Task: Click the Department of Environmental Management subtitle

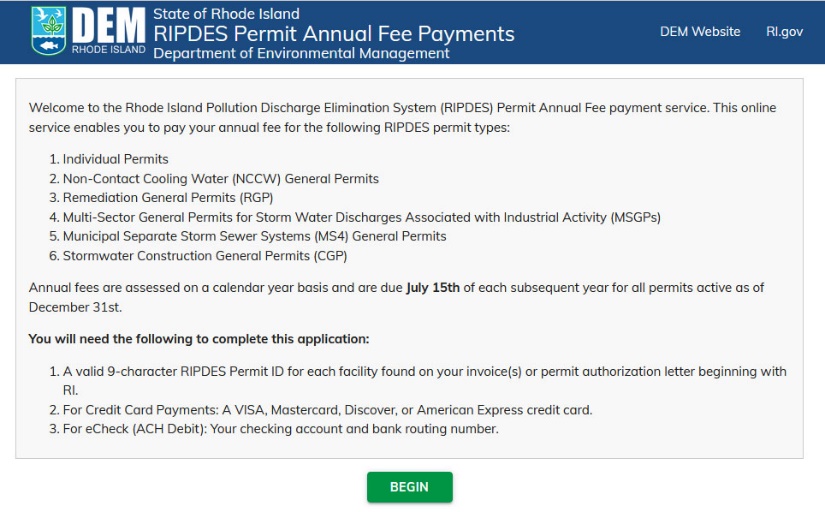Action: click(x=301, y=53)
